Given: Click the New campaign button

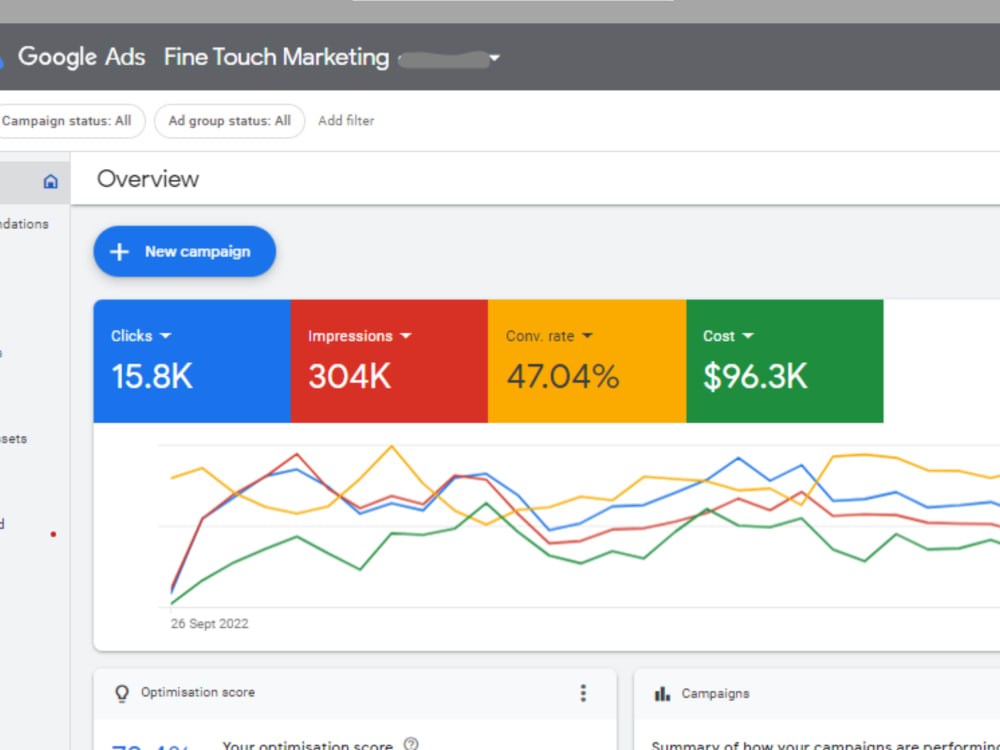Looking at the screenshot, I should pyautogui.click(x=185, y=251).
